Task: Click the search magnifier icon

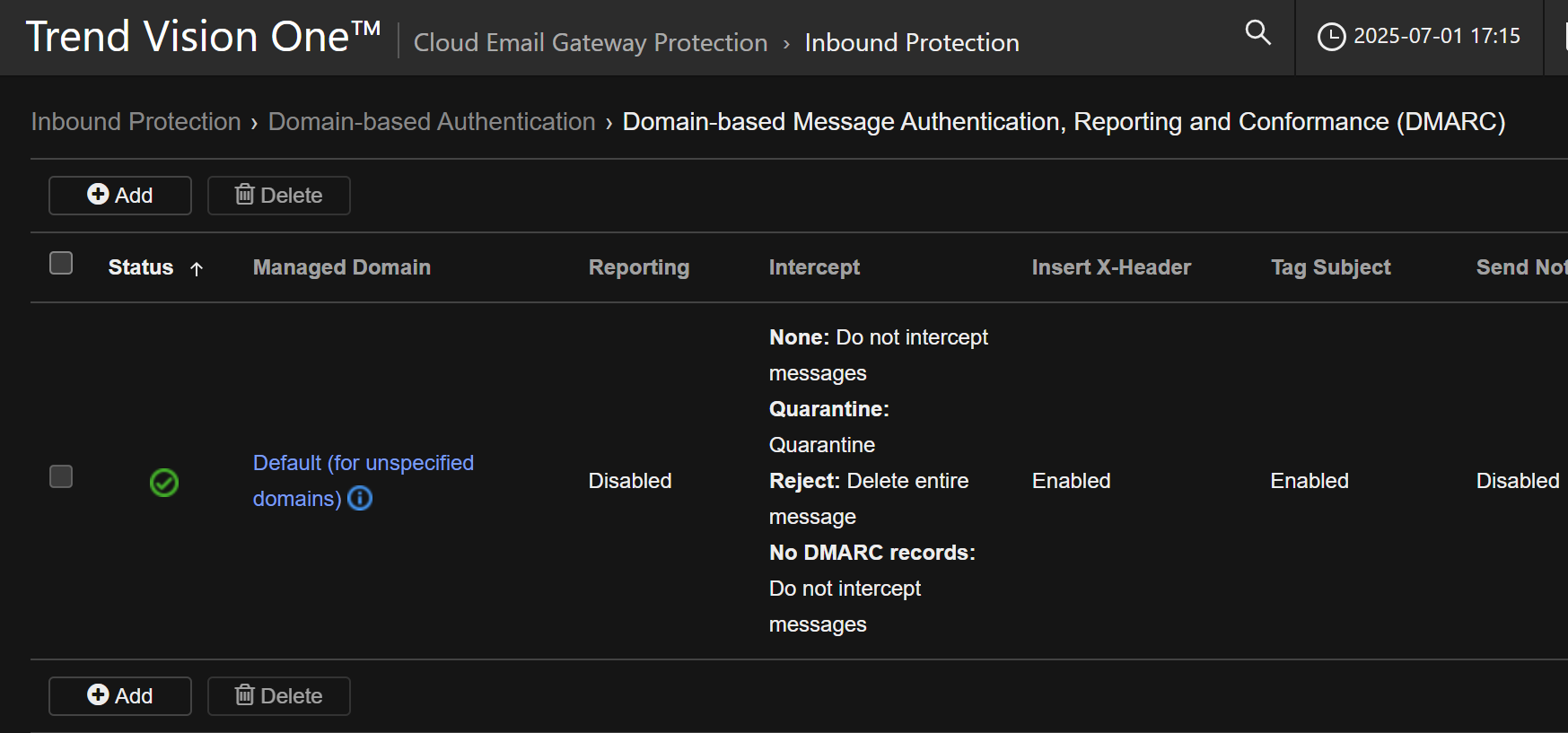Action: point(1257,33)
